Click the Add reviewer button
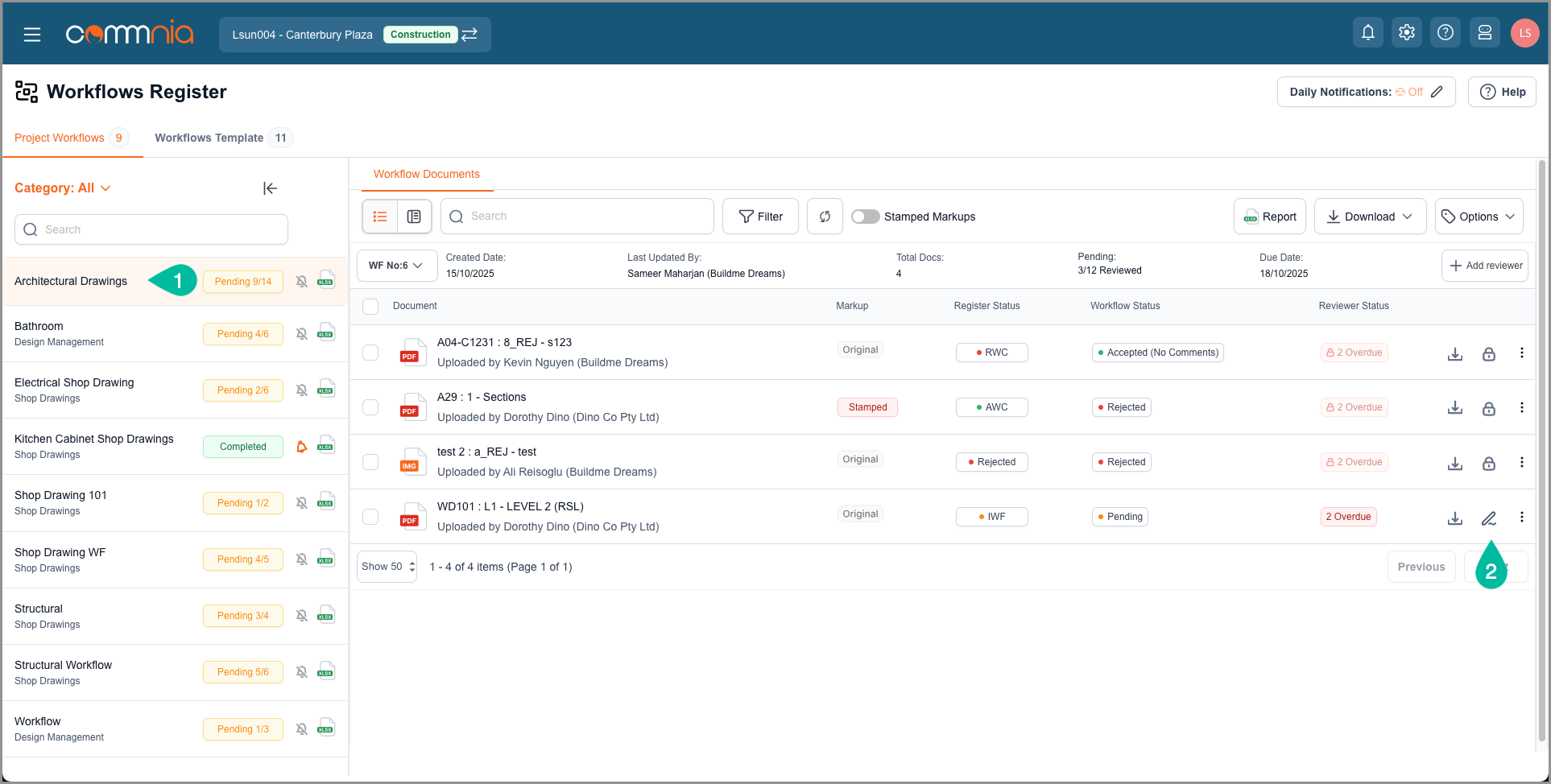The height and width of the screenshot is (784, 1551). [1484, 266]
